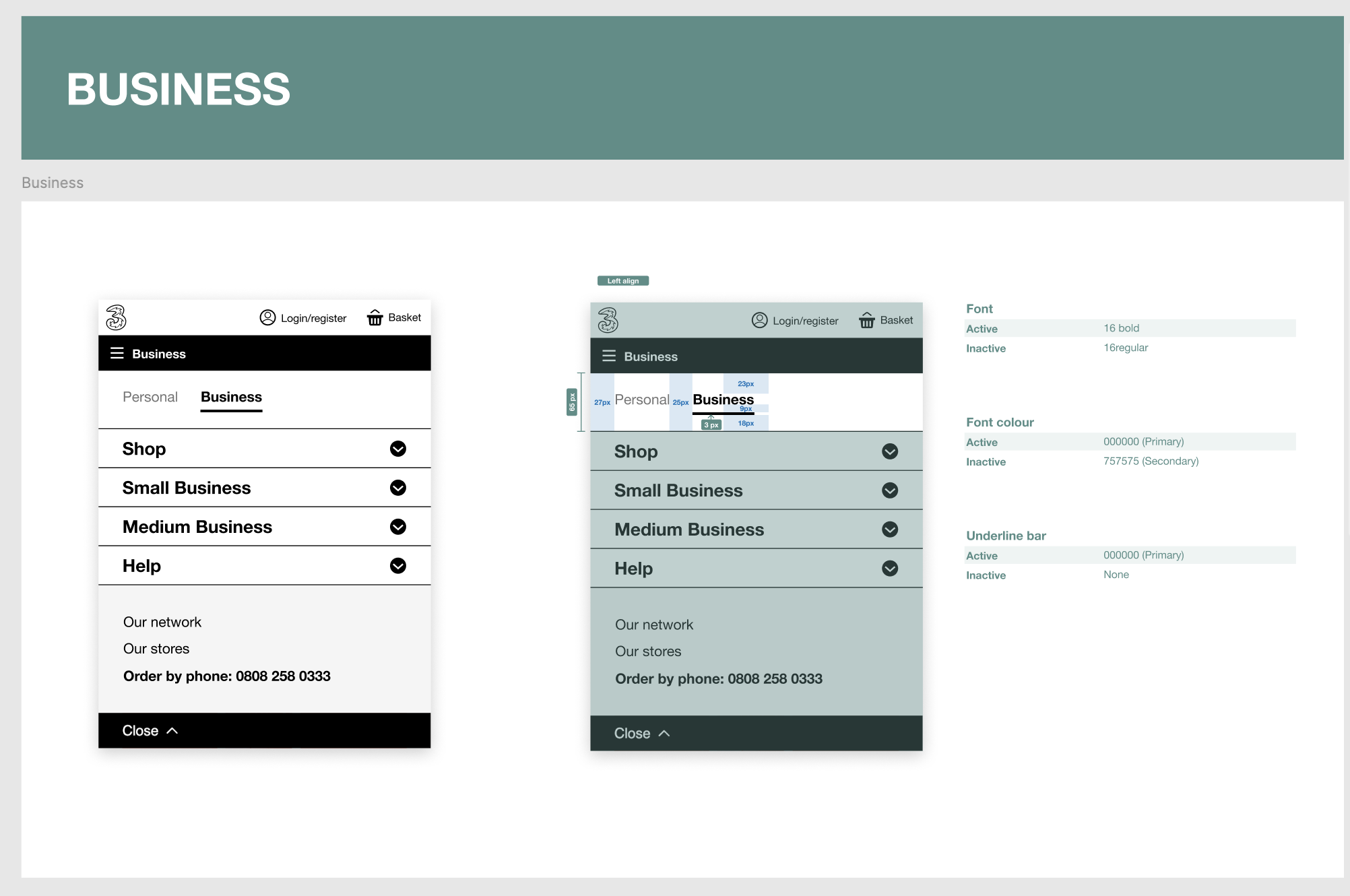
Task: Click the Our stores link in left mockup
Action: tap(156, 649)
